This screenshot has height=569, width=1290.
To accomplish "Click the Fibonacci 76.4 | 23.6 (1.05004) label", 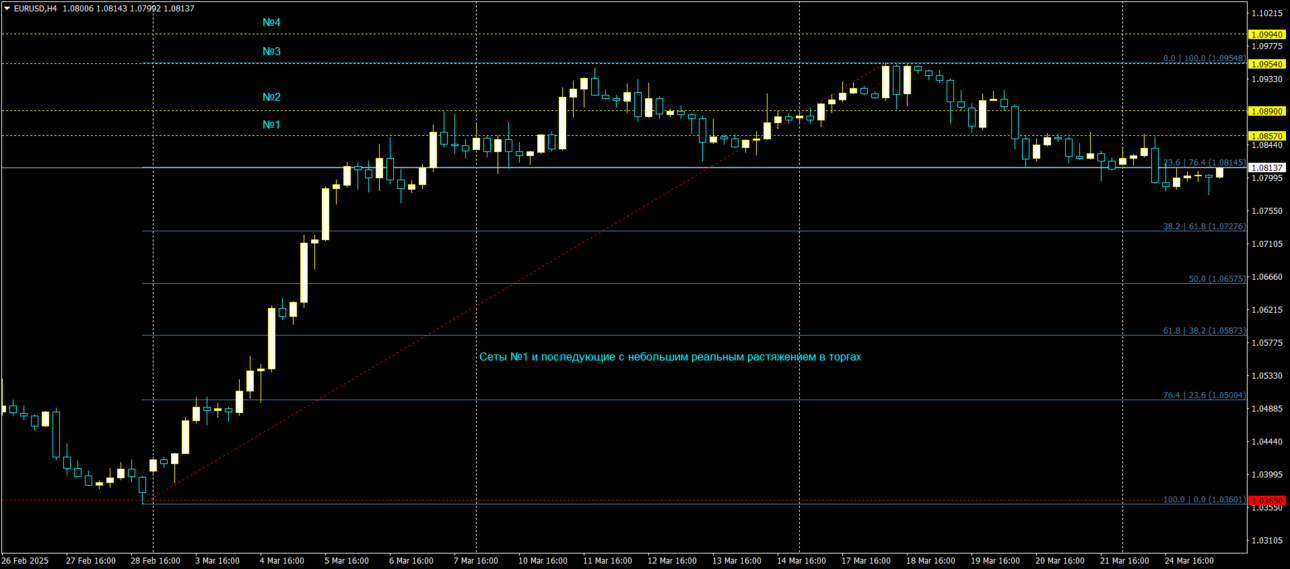I will (1204, 395).
